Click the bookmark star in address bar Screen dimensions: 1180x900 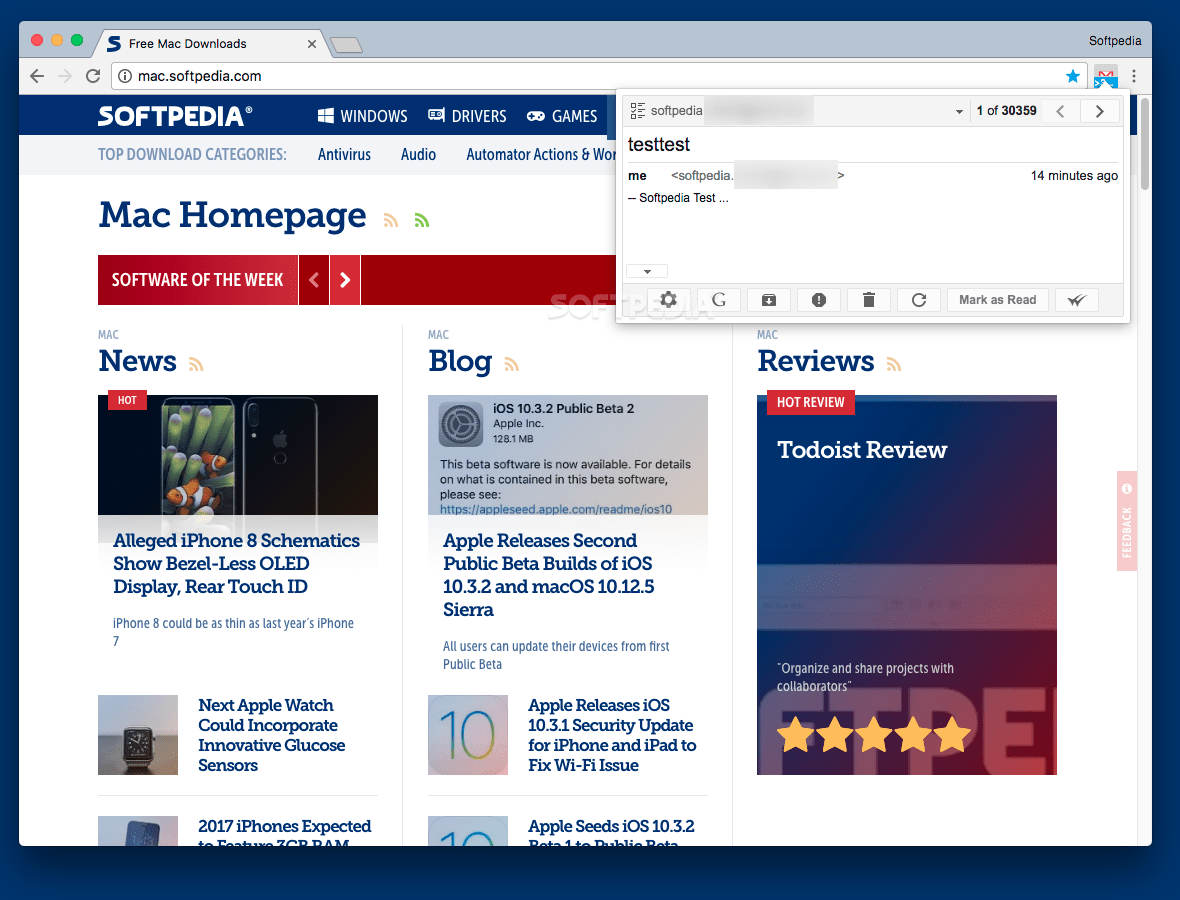pos(1073,76)
